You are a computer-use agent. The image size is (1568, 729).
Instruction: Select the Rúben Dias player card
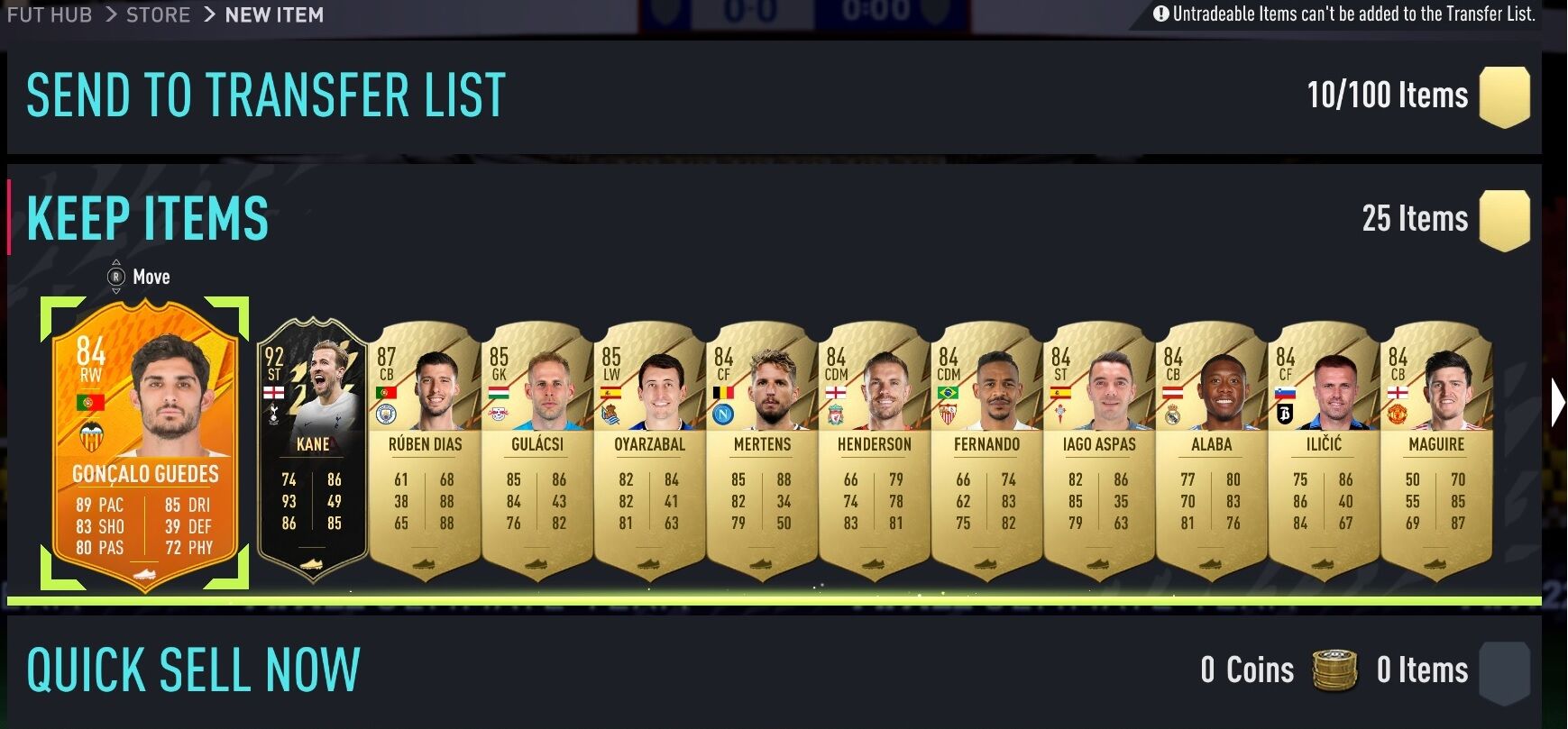point(425,451)
